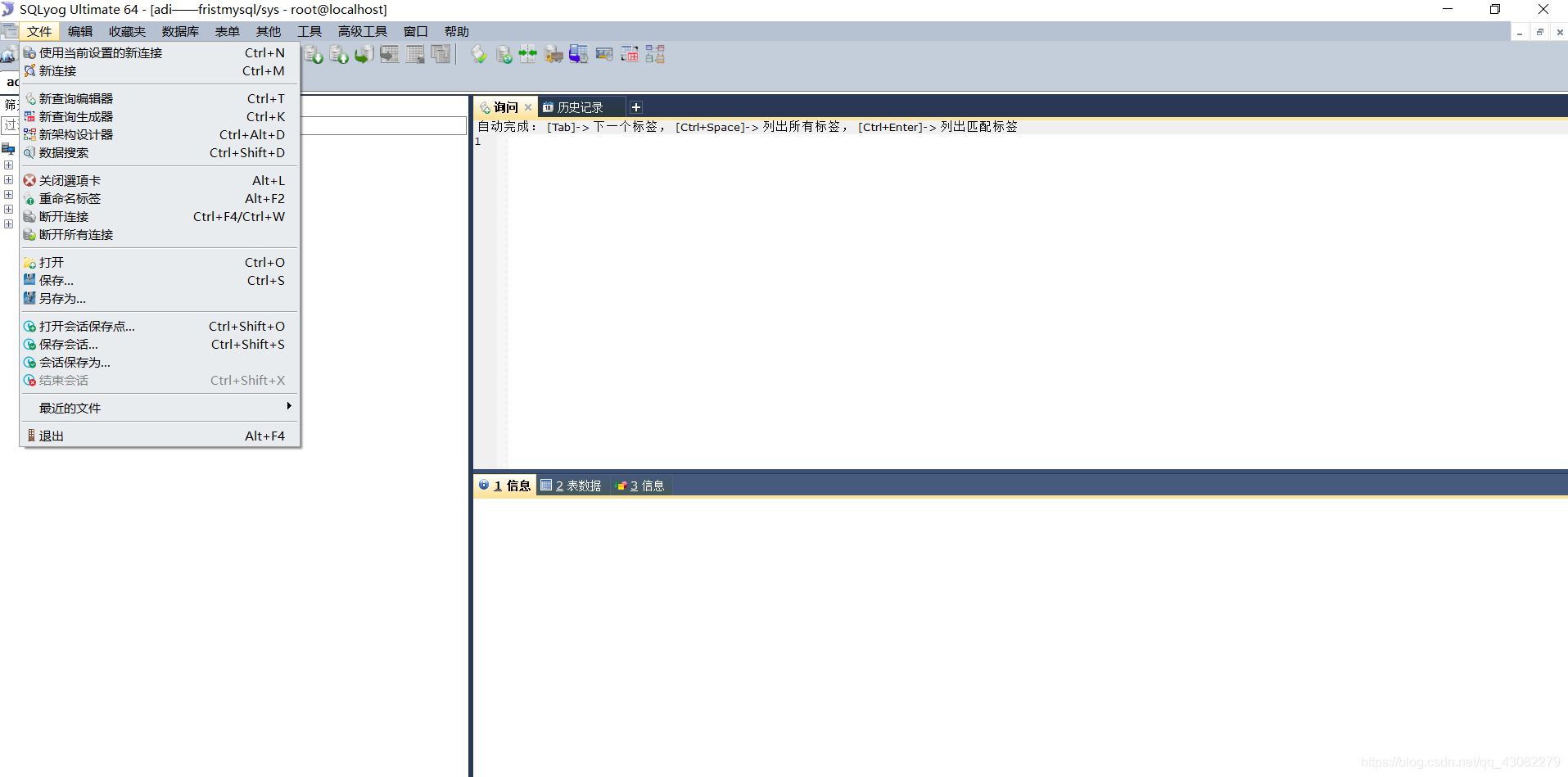Choose 退出 to exit SQLyog
Viewport: 1568px width, 777px height.
160,436
